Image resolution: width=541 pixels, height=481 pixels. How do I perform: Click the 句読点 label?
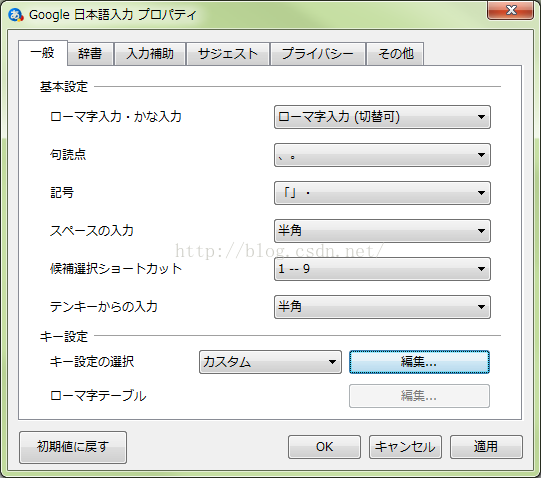[x=68, y=155]
